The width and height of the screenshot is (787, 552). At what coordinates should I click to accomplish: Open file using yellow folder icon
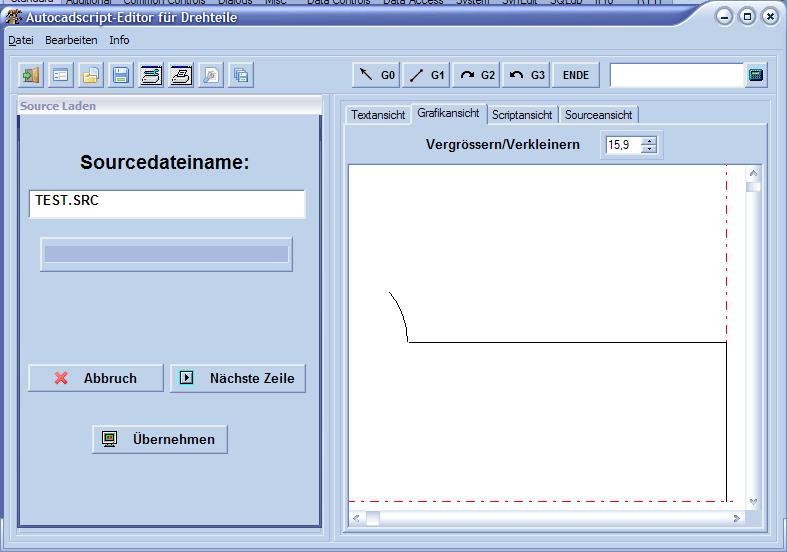91,75
